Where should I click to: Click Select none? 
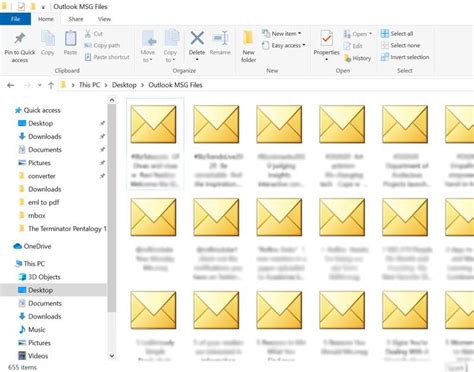click(x=400, y=45)
